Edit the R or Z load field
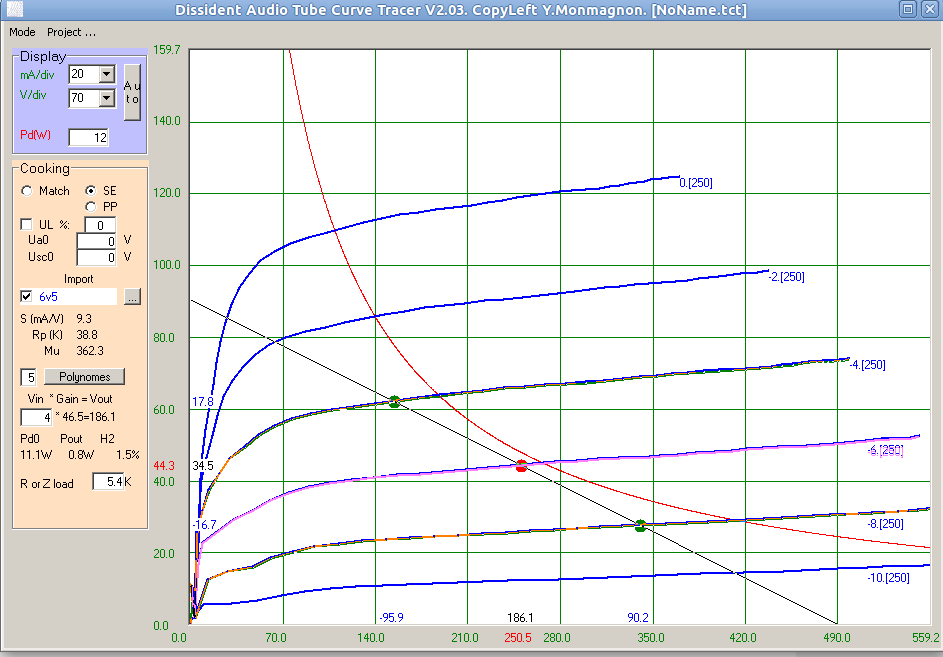The height and width of the screenshot is (657, 943). [x=108, y=481]
